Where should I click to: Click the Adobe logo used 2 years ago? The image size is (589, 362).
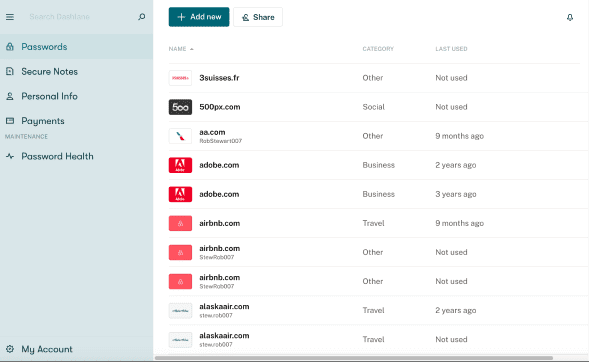(180, 165)
